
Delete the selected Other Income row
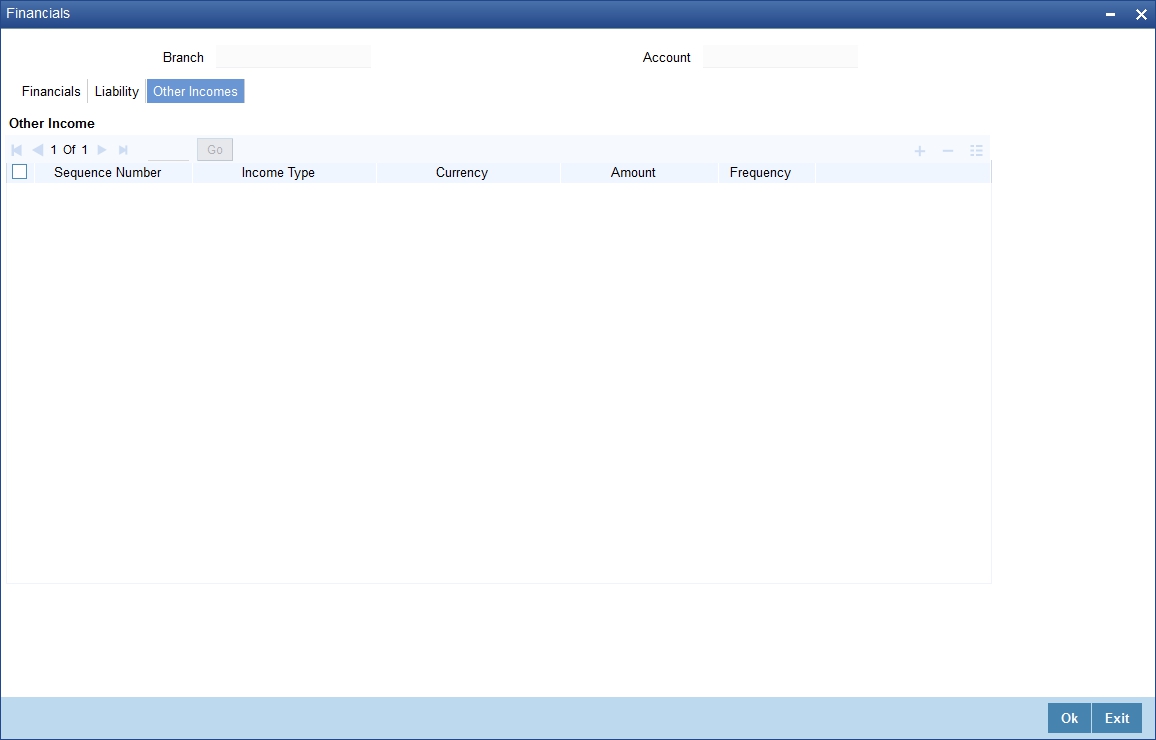pos(948,151)
